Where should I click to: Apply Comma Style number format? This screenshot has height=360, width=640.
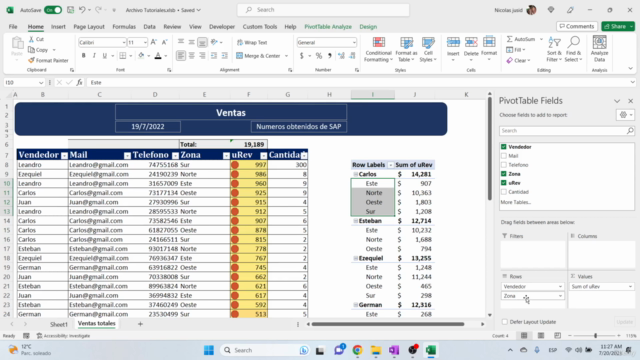tap(329, 56)
